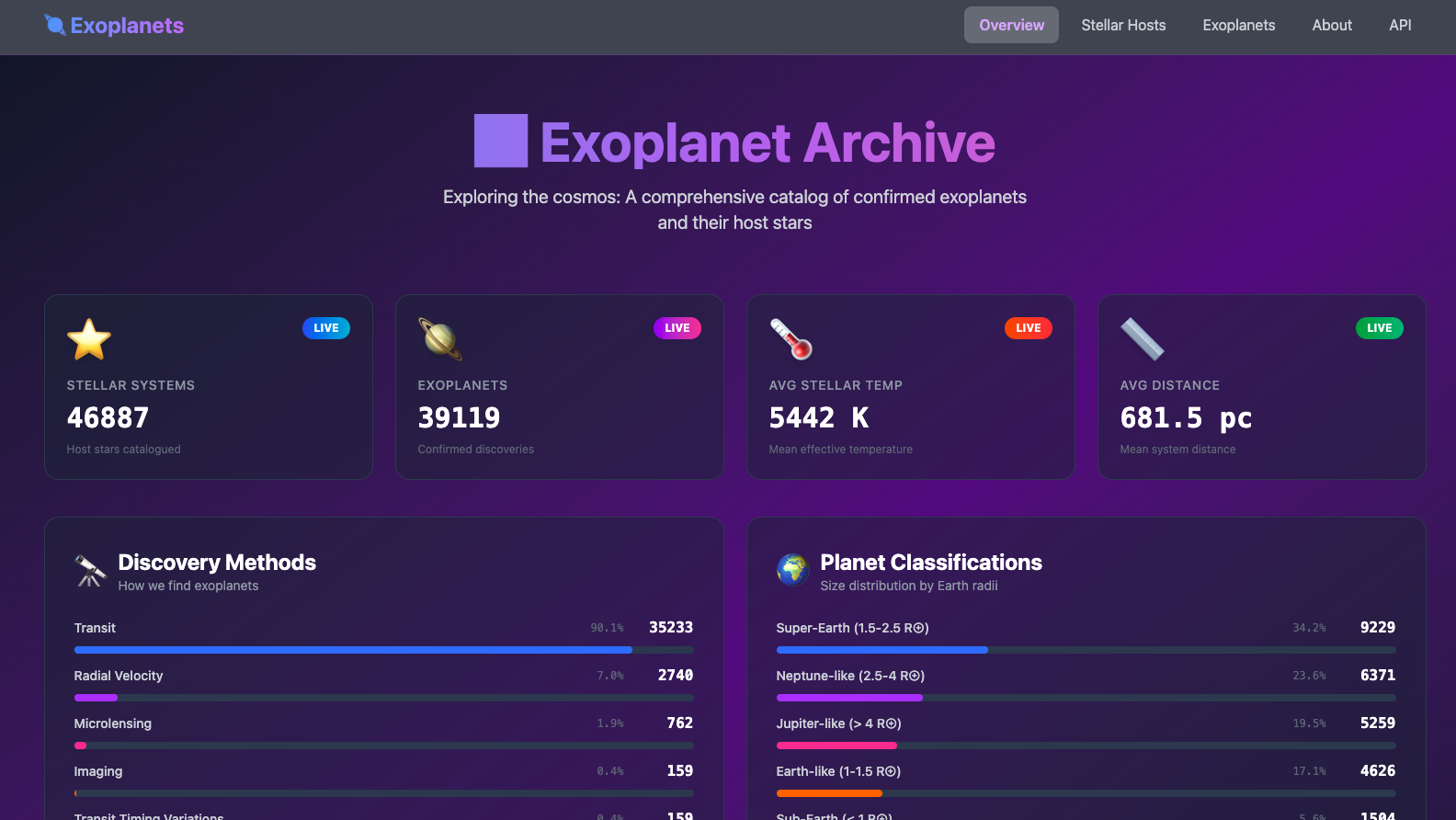This screenshot has width=1456, height=820.
Task: Click the Imaging progress bar
Action: click(x=384, y=793)
